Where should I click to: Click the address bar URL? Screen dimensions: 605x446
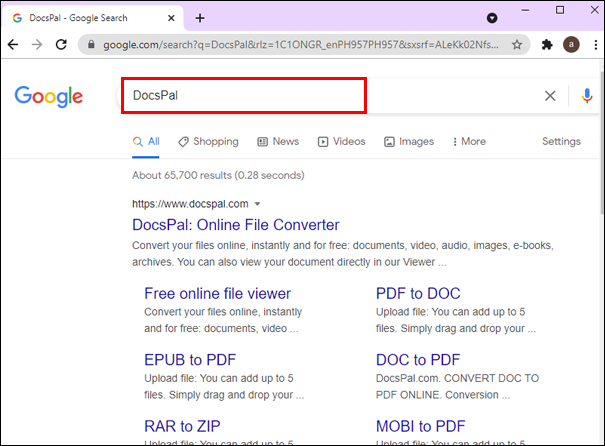coord(301,45)
